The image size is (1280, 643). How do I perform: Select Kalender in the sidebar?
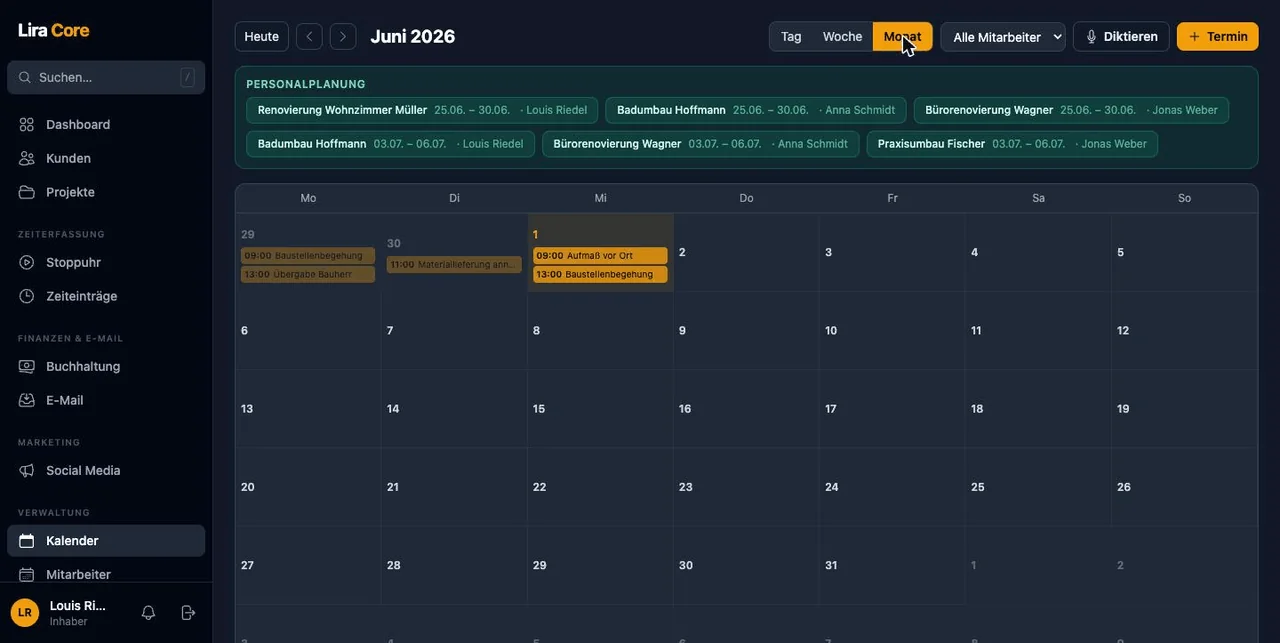(106, 541)
